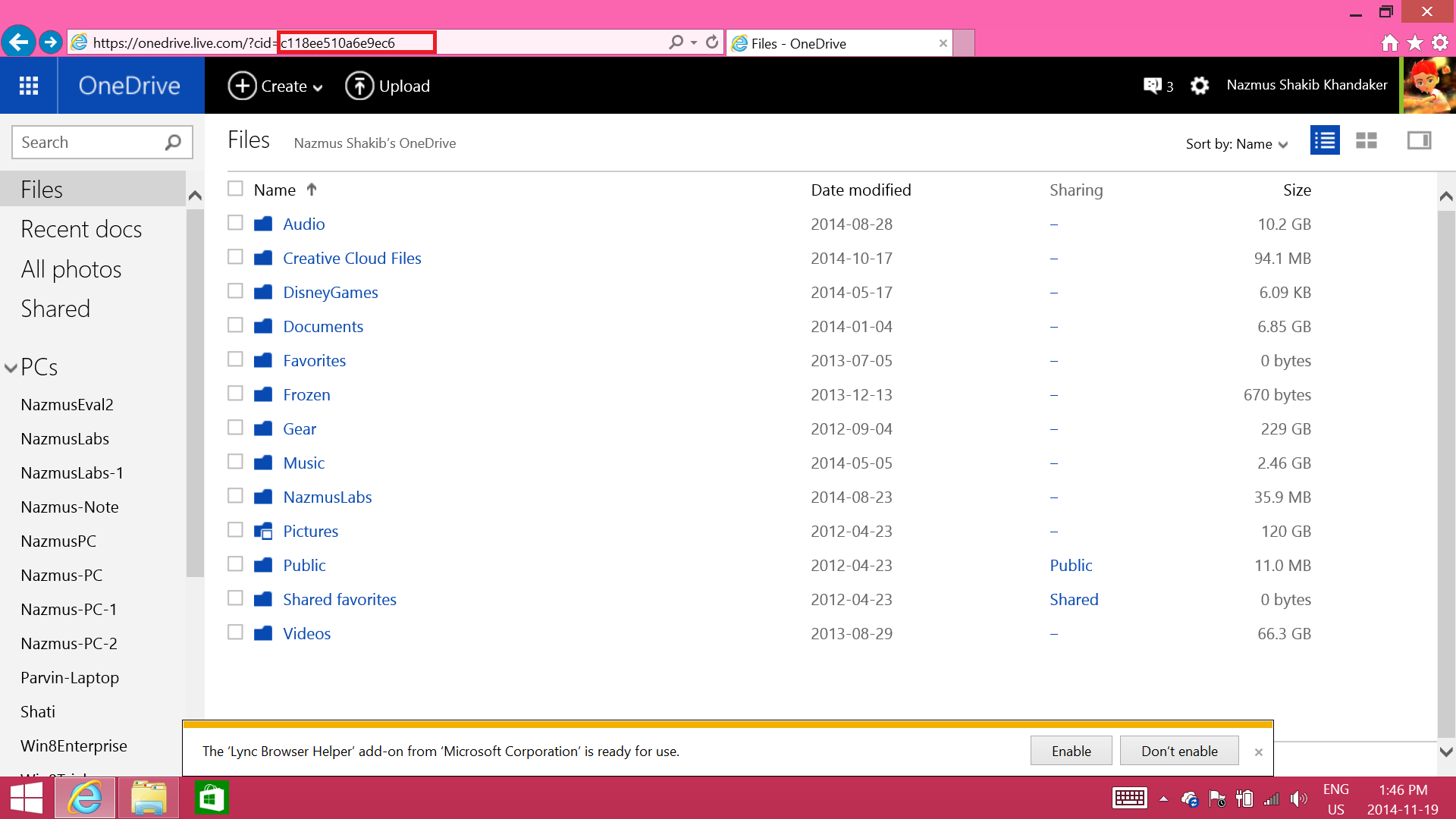The image size is (1456, 819).
Task: Select the Audio folder checkbox
Action: point(234,222)
